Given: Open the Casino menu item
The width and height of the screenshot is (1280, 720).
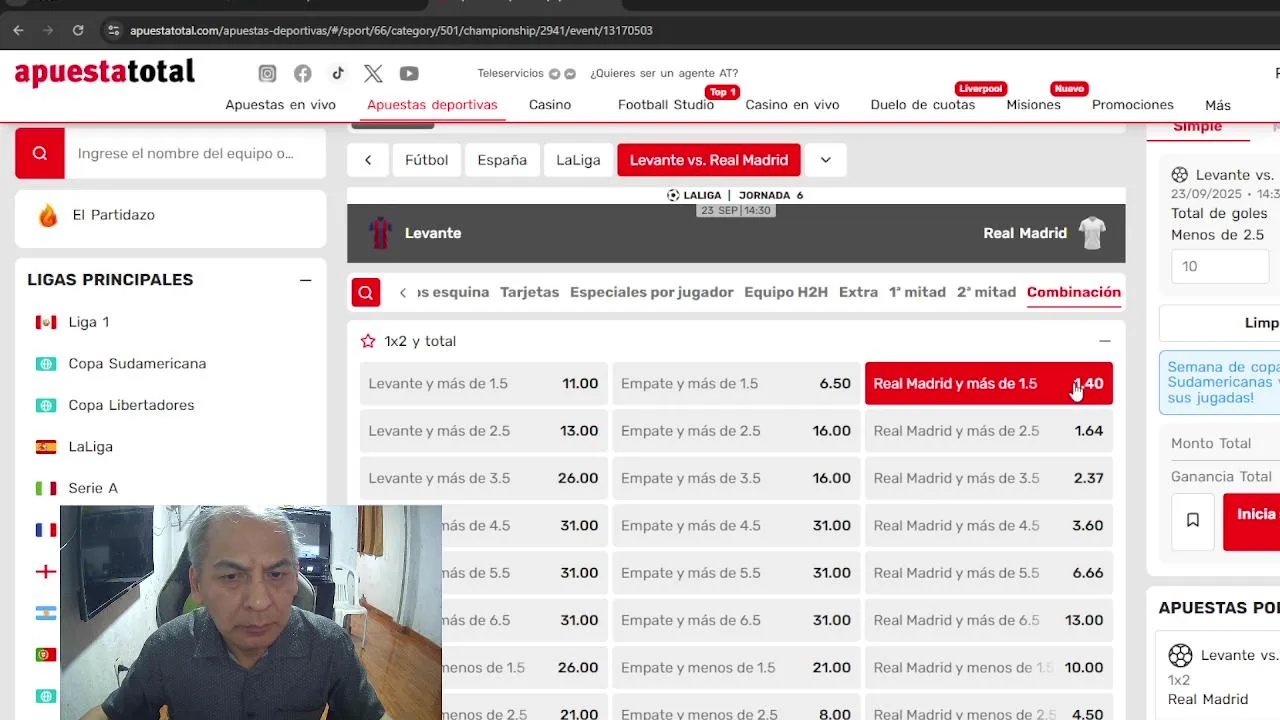Looking at the screenshot, I should [x=550, y=105].
